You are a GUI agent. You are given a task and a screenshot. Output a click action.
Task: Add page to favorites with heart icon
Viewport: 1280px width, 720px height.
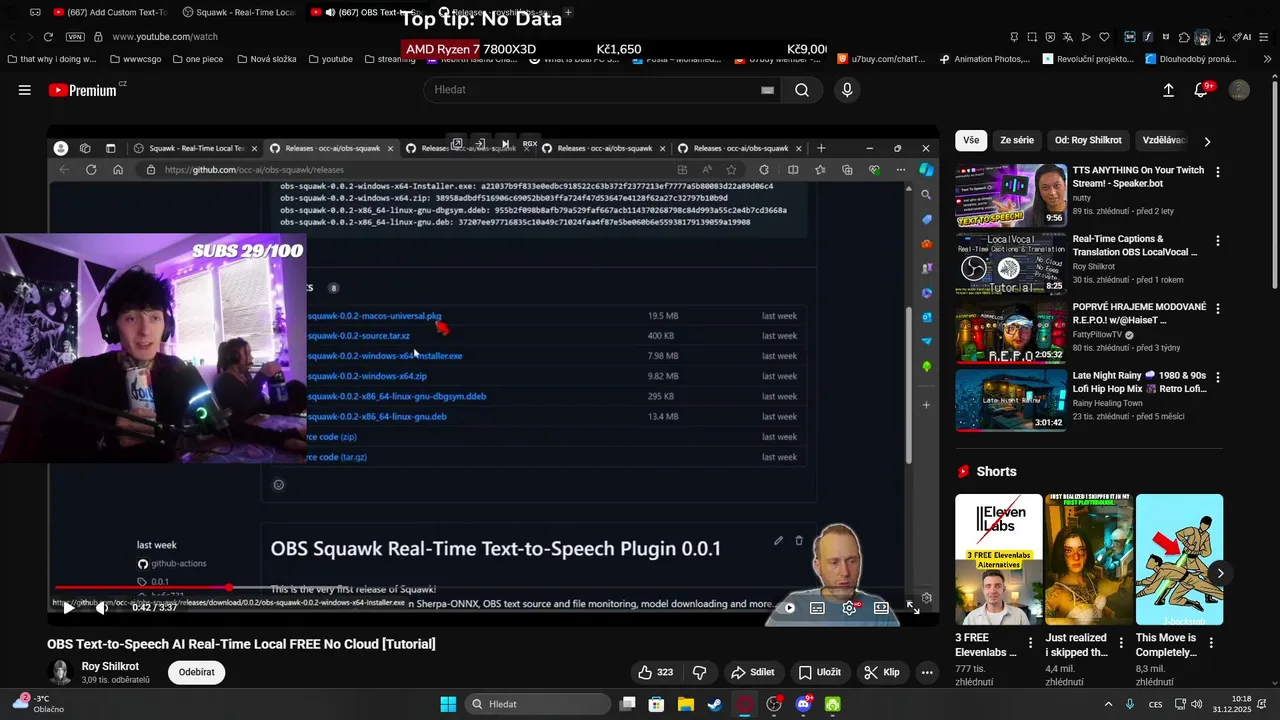click(x=1104, y=37)
